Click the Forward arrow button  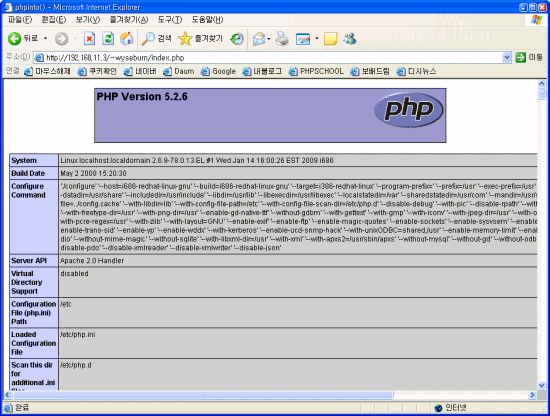click(61, 39)
